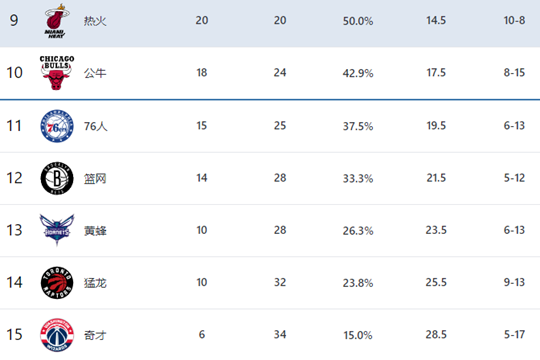Select the 28.5 games-behind value
This screenshot has width=540, height=360.
(436, 335)
